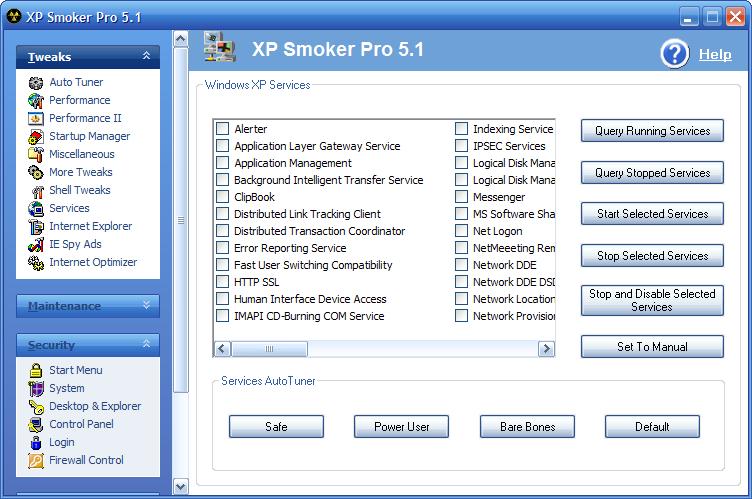
Task: Check the Alerter service checkbox
Action: 222,129
